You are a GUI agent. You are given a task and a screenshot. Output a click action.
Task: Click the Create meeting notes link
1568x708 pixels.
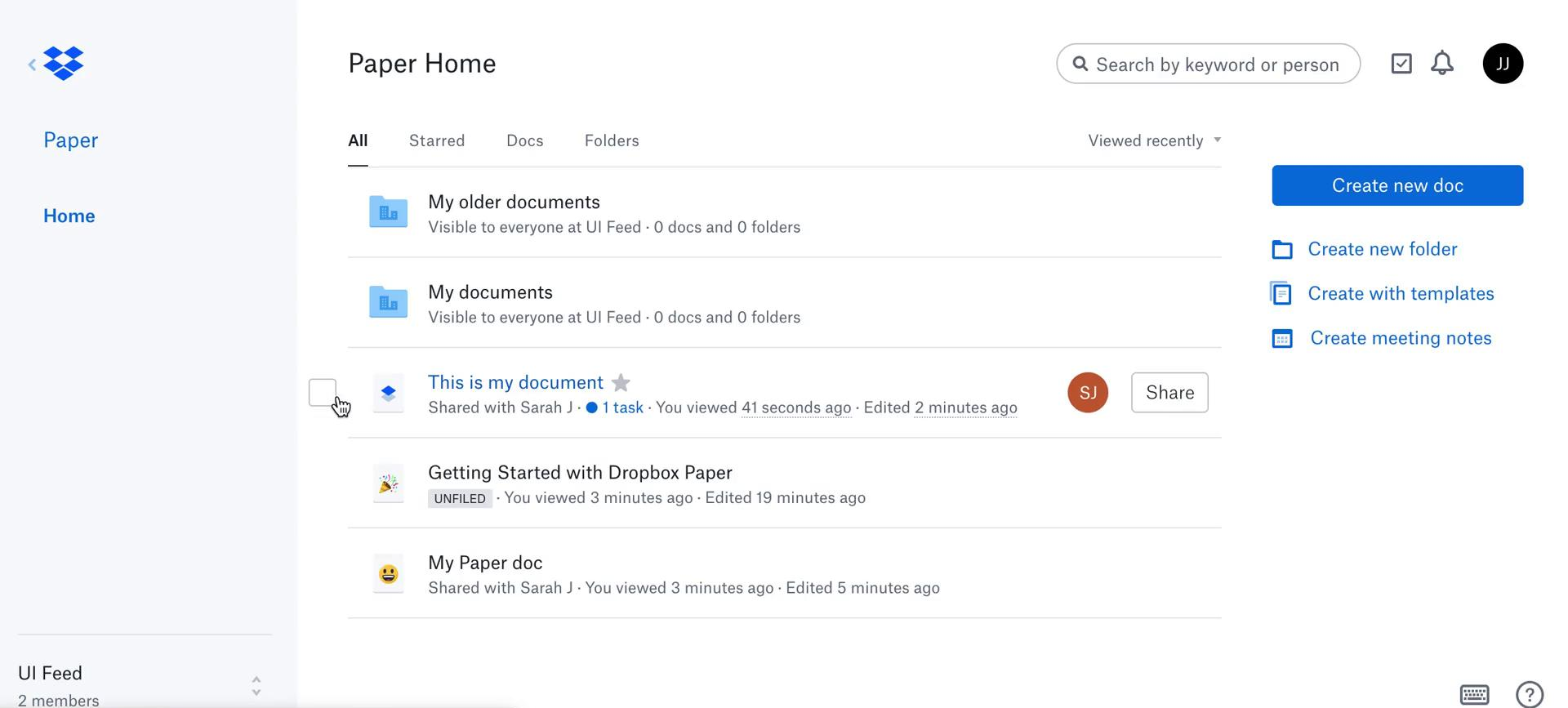tap(1401, 338)
